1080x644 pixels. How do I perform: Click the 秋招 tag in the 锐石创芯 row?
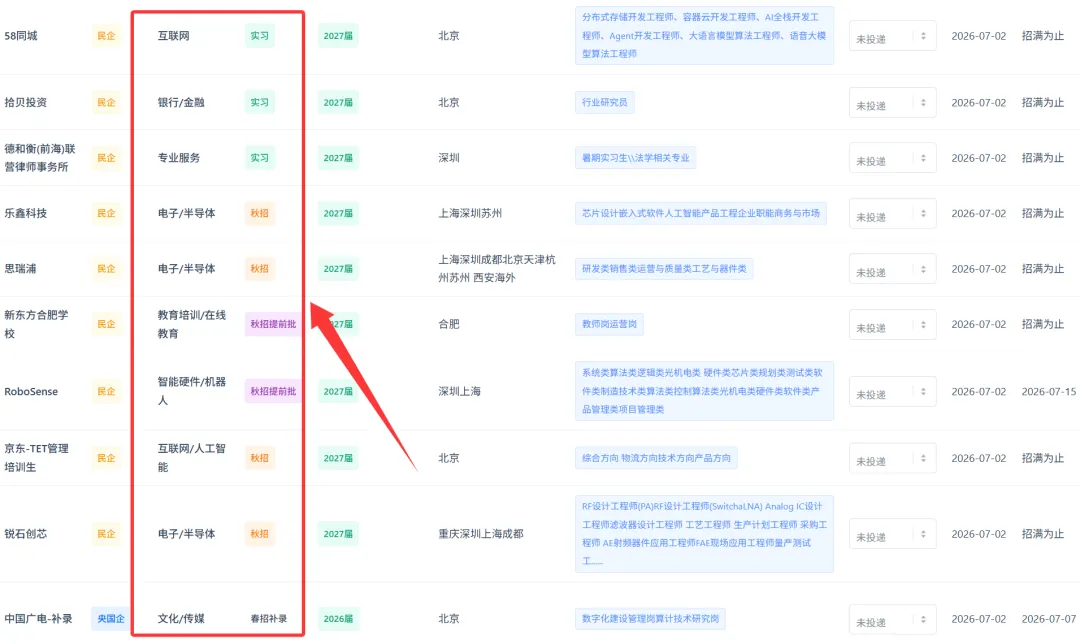coord(260,534)
